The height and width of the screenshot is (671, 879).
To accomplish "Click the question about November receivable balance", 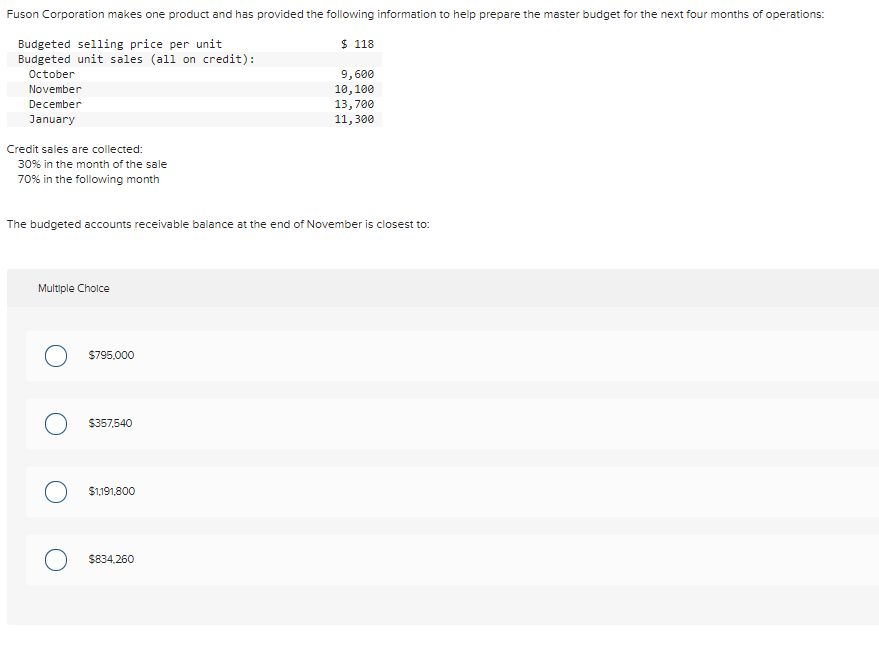I will (218, 224).
